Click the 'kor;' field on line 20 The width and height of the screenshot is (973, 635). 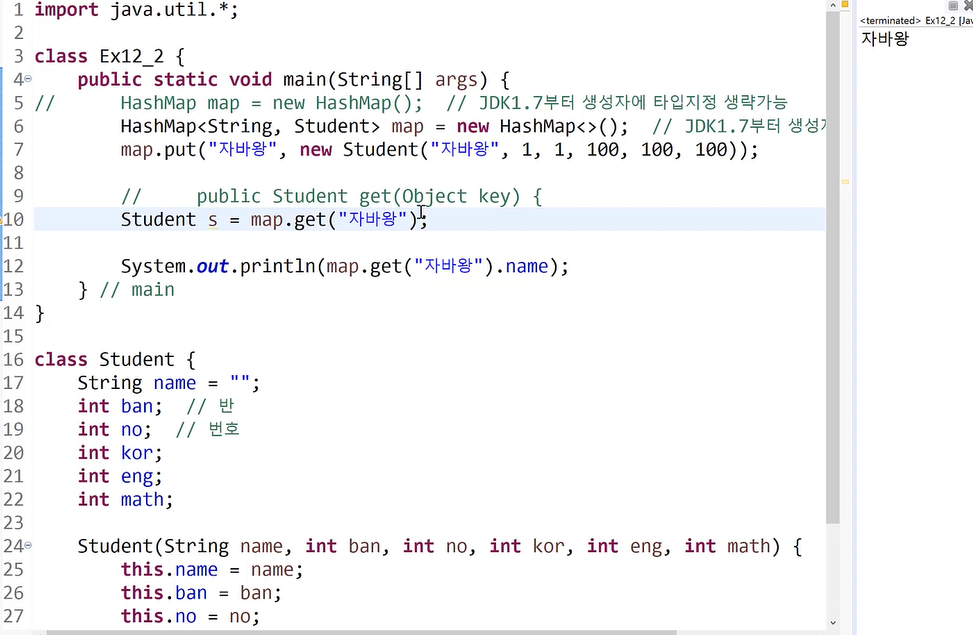[x=141, y=453]
